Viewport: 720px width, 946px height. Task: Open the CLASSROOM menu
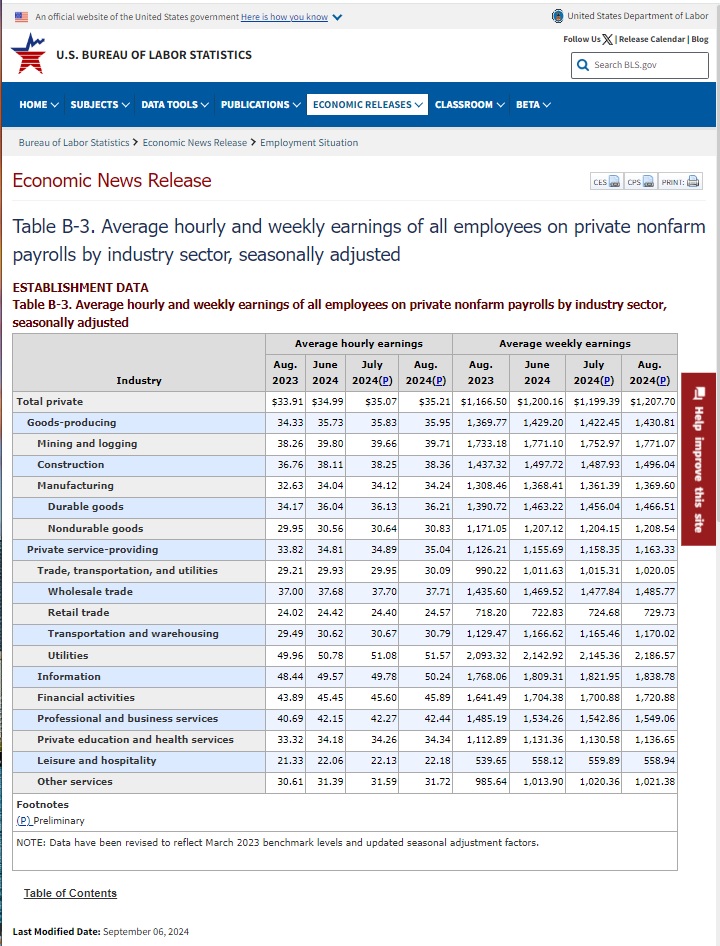469,105
